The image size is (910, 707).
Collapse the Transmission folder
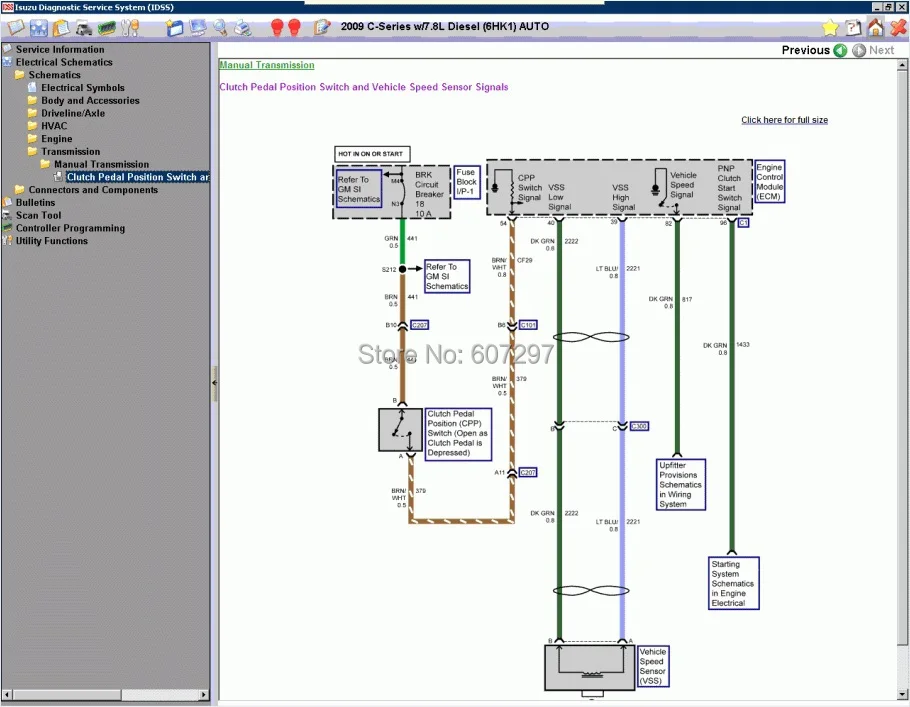[70, 152]
